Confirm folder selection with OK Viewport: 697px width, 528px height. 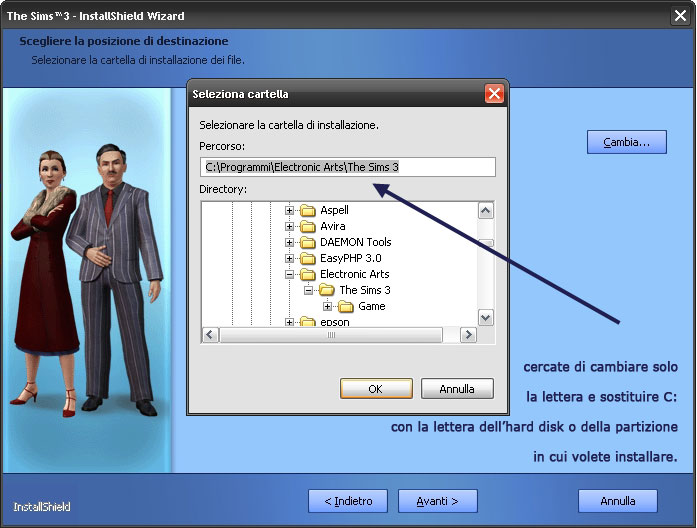coord(376,389)
